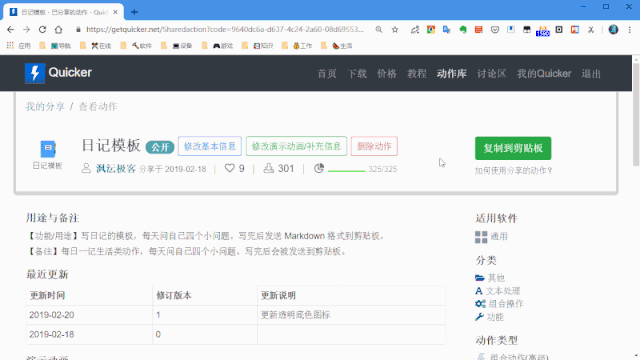Open the Apps grid in bookmarks bar

(x=11, y=46)
